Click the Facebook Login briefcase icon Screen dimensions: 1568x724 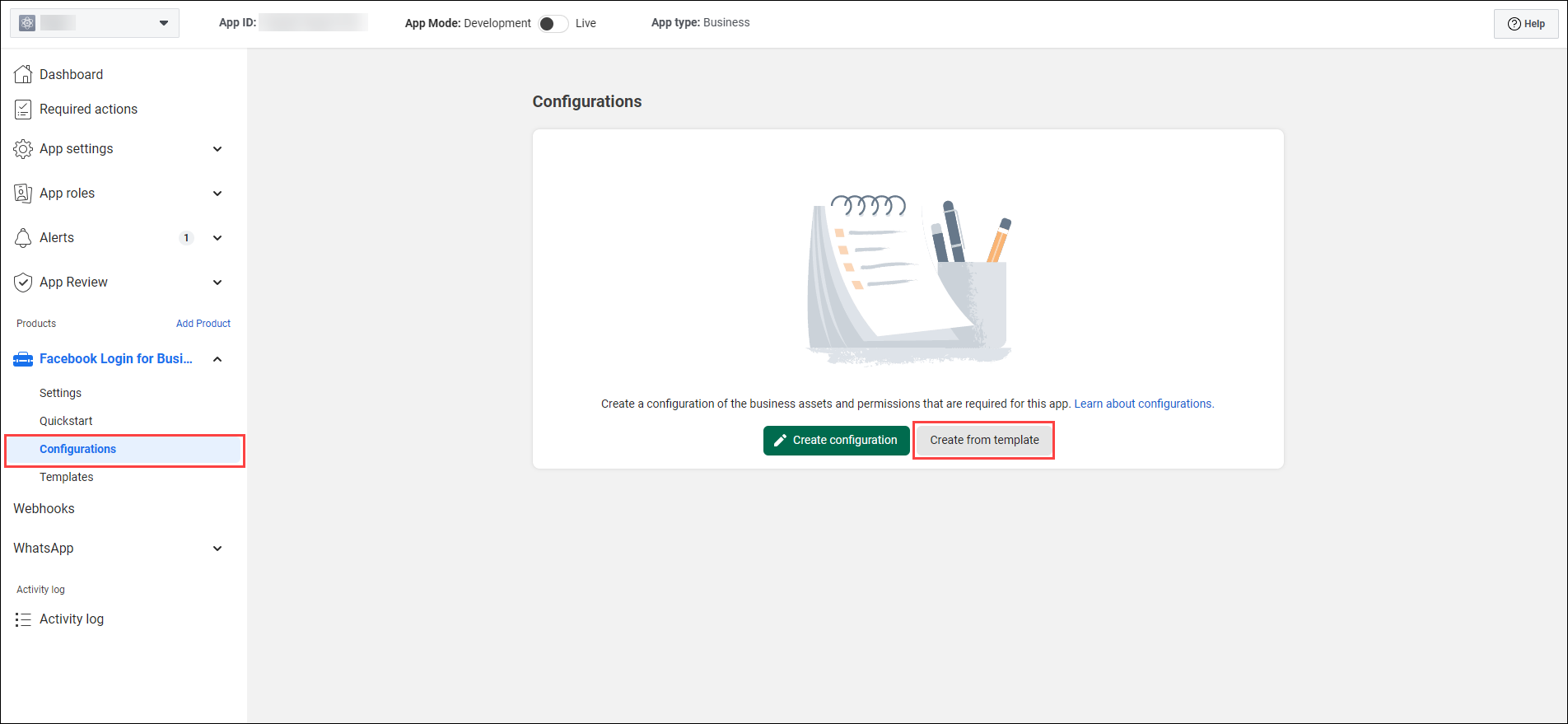pos(23,359)
